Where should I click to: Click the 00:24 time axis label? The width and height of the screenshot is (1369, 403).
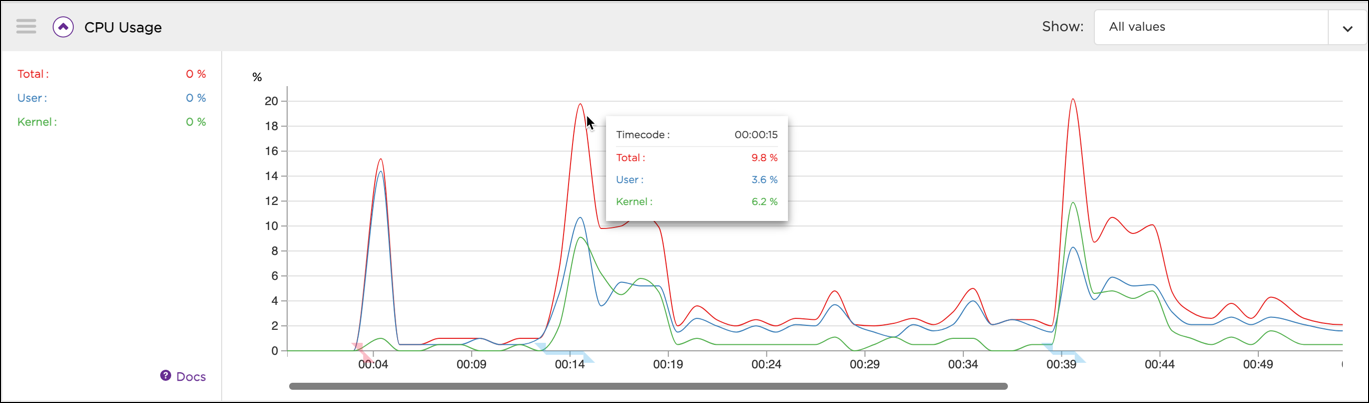766,365
